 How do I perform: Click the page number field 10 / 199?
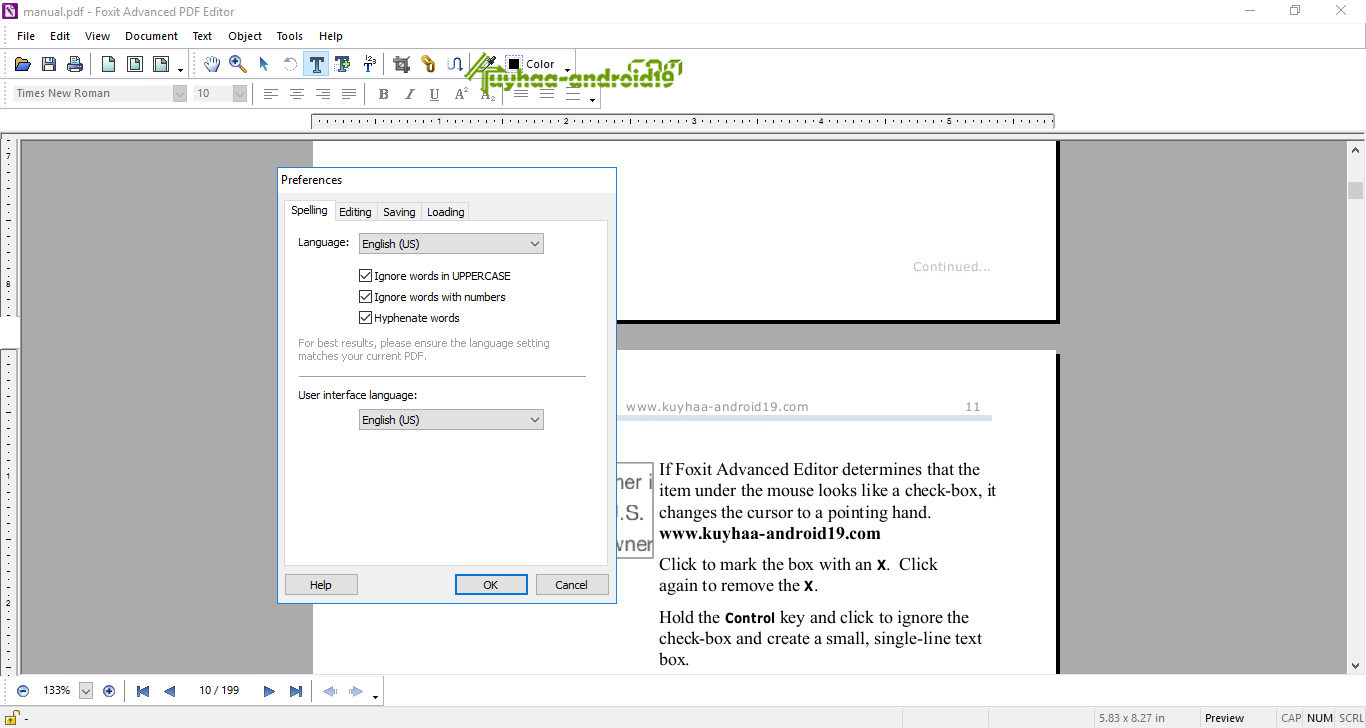(x=219, y=691)
